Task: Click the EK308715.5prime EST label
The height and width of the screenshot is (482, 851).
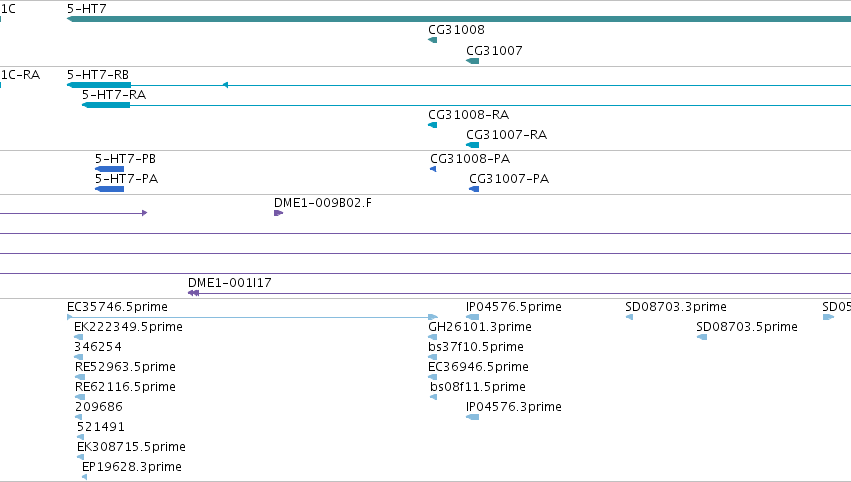Action: [131, 447]
